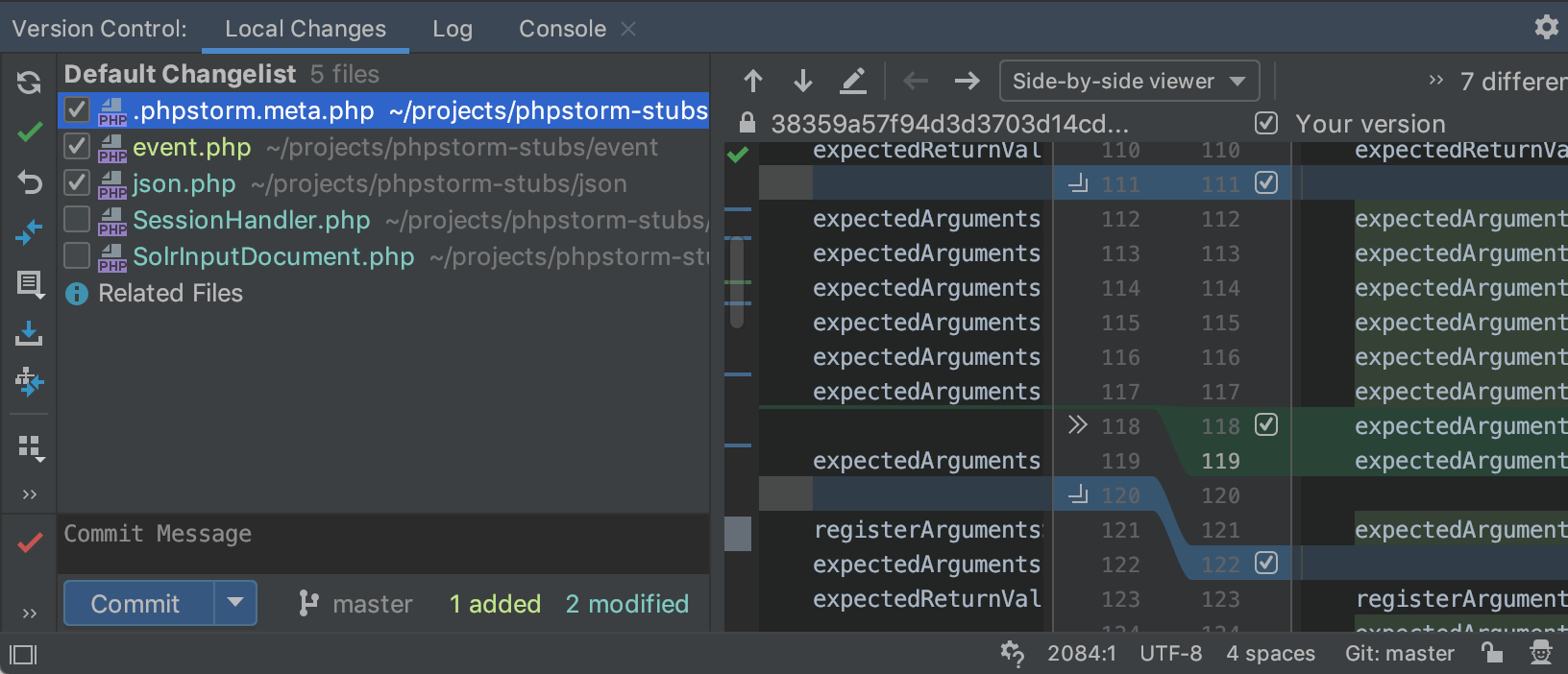Click the forward right arrow in diff toolbar
The width and height of the screenshot is (1568, 674).
pyautogui.click(x=967, y=82)
